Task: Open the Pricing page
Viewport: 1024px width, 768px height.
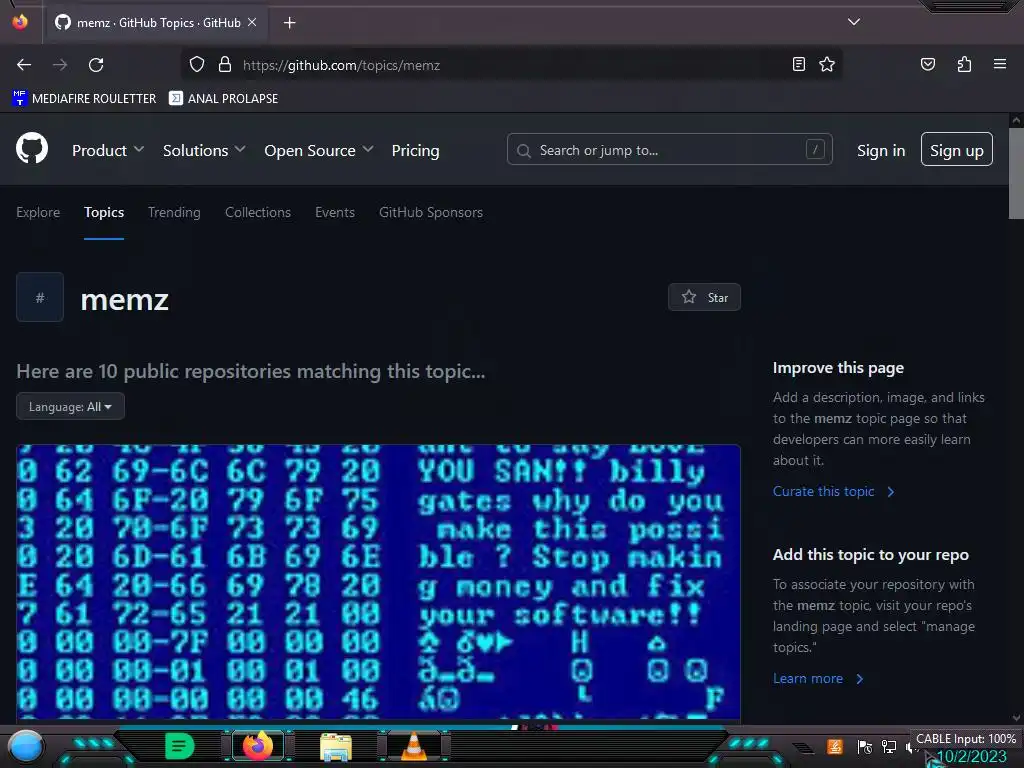Action: tap(415, 150)
